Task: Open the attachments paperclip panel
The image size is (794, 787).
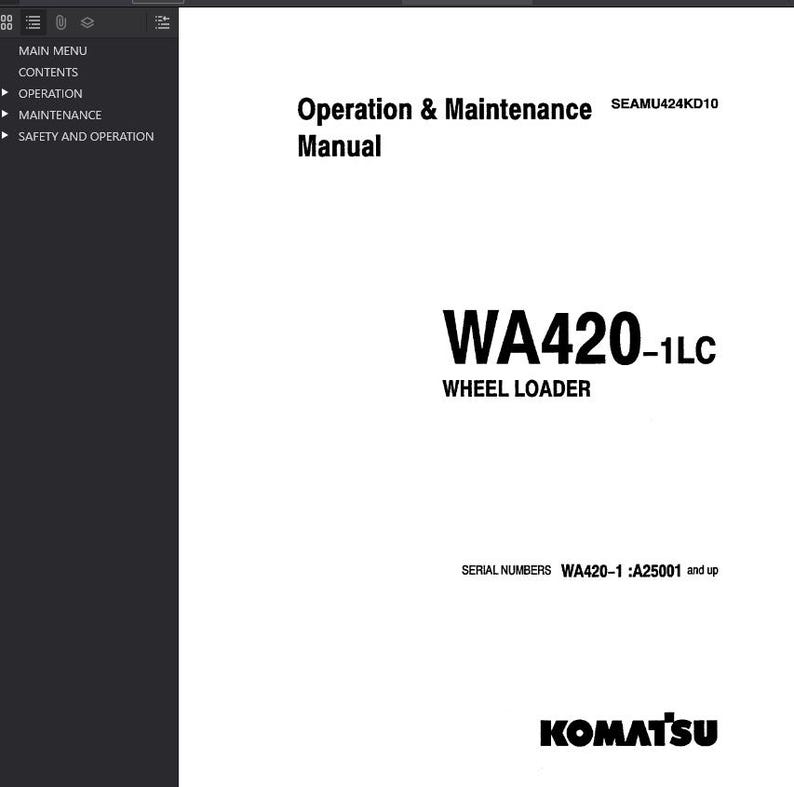Action: point(61,22)
